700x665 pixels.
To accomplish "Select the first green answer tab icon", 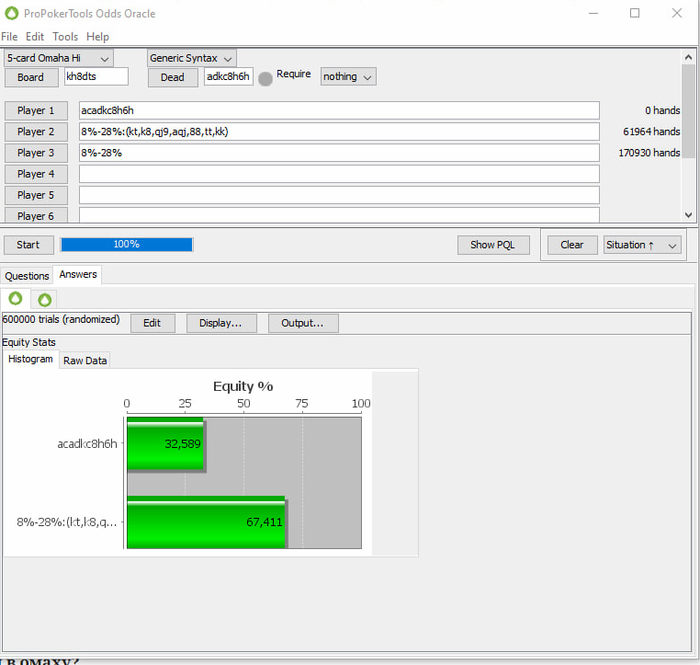I will pyautogui.click(x=16, y=298).
